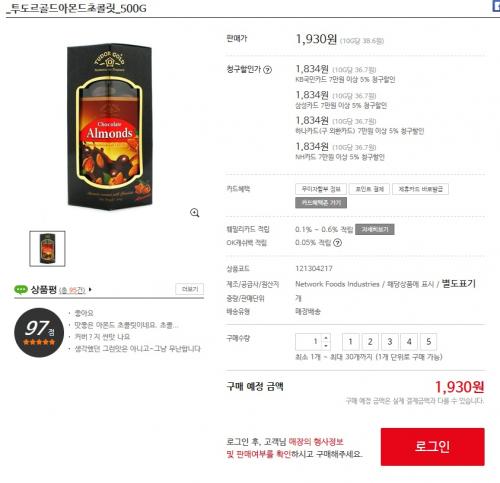This screenshot has width=500, height=483.
Task: Open 무이자할부 정보 card benefit
Action: tap(321, 189)
